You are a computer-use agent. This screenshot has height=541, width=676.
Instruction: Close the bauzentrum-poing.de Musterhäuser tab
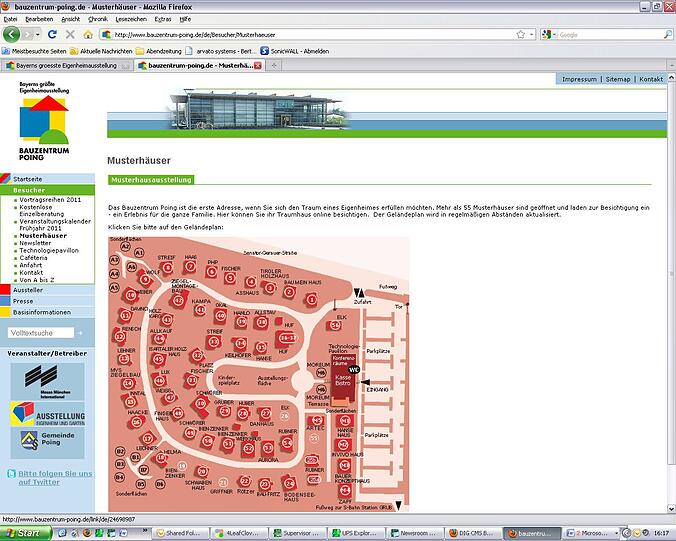pyautogui.click(x=258, y=66)
